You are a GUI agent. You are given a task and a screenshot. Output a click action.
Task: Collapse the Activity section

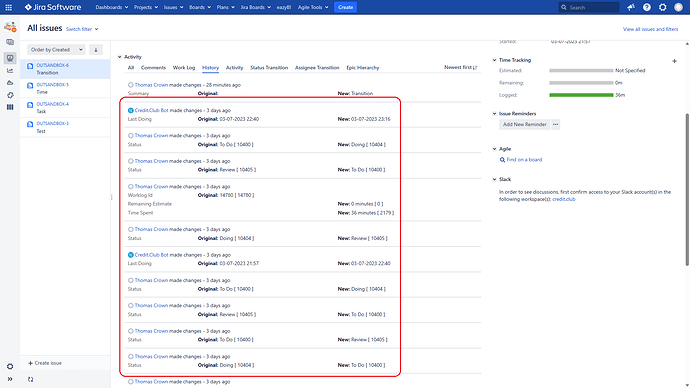click(120, 57)
